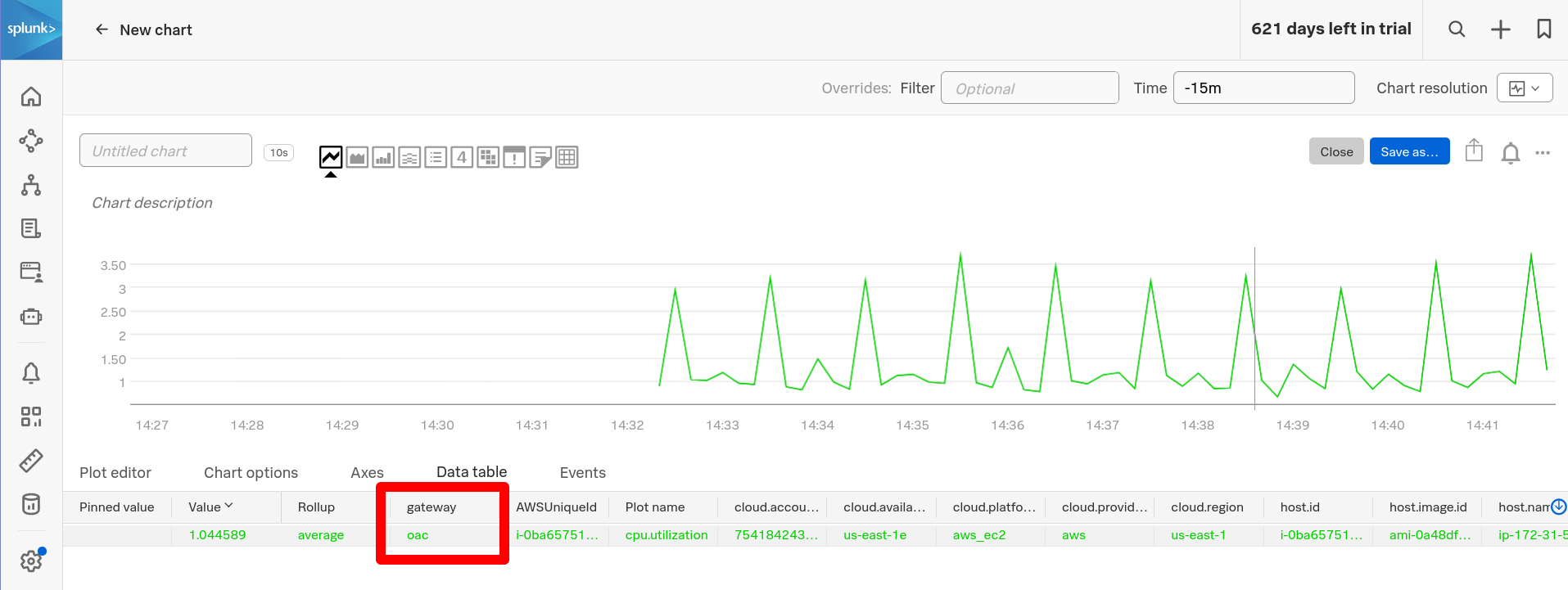The height and width of the screenshot is (590, 1568).
Task: Select the area chart type icon
Action: pos(357,157)
